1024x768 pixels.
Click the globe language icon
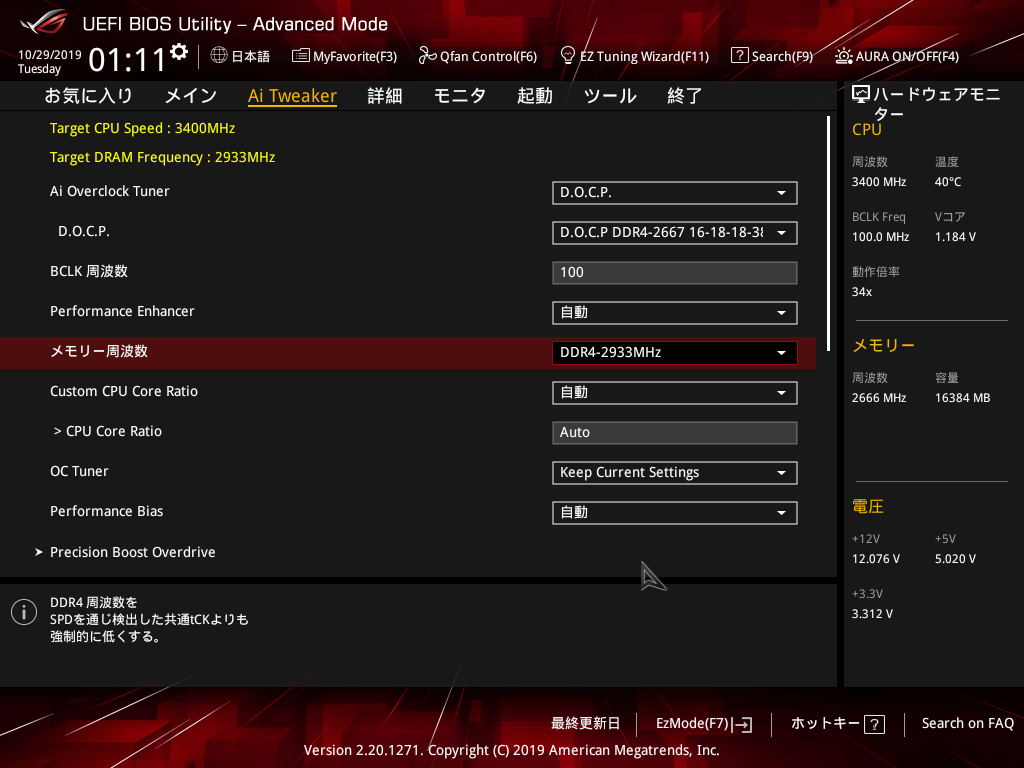[x=219, y=56]
